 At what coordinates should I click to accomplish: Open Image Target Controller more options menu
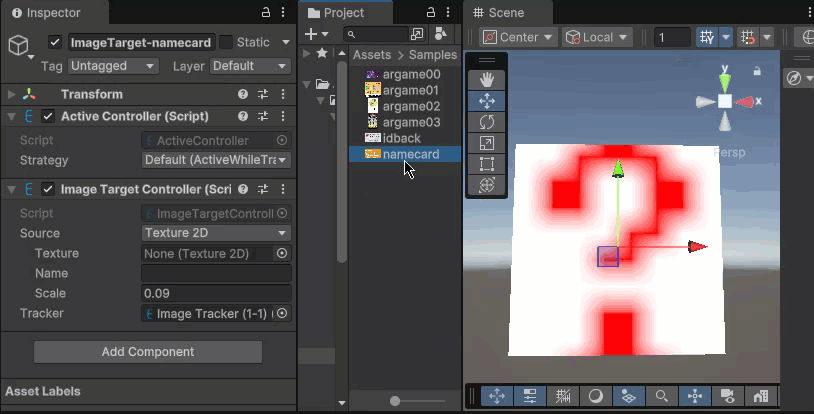[283, 189]
